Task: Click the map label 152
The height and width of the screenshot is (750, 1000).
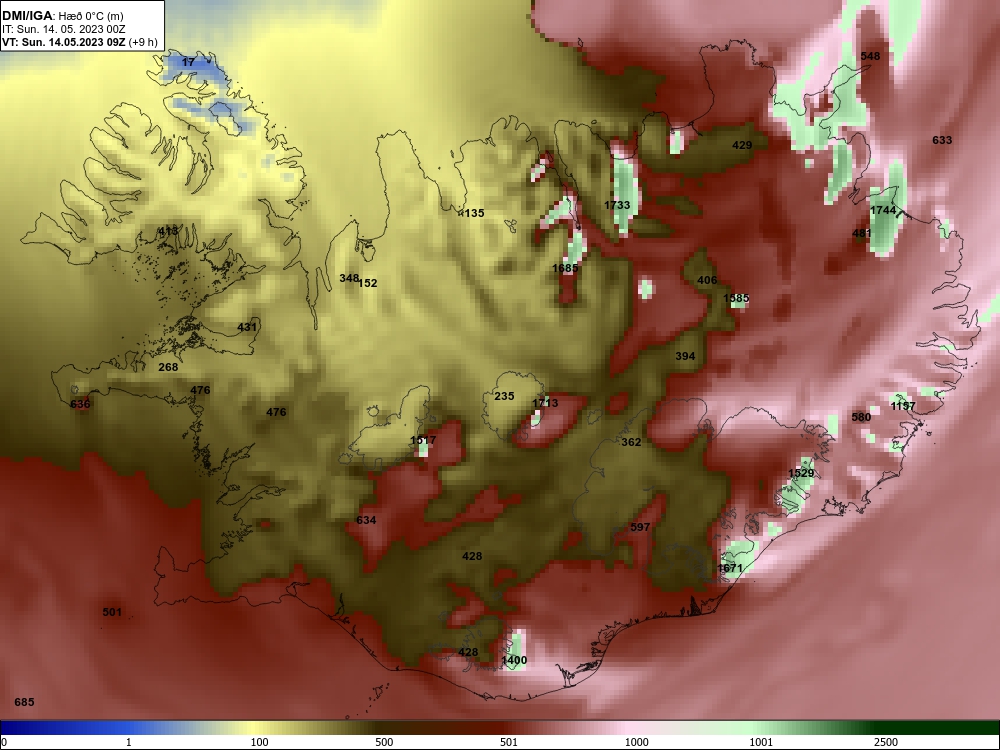Action: pyautogui.click(x=368, y=283)
